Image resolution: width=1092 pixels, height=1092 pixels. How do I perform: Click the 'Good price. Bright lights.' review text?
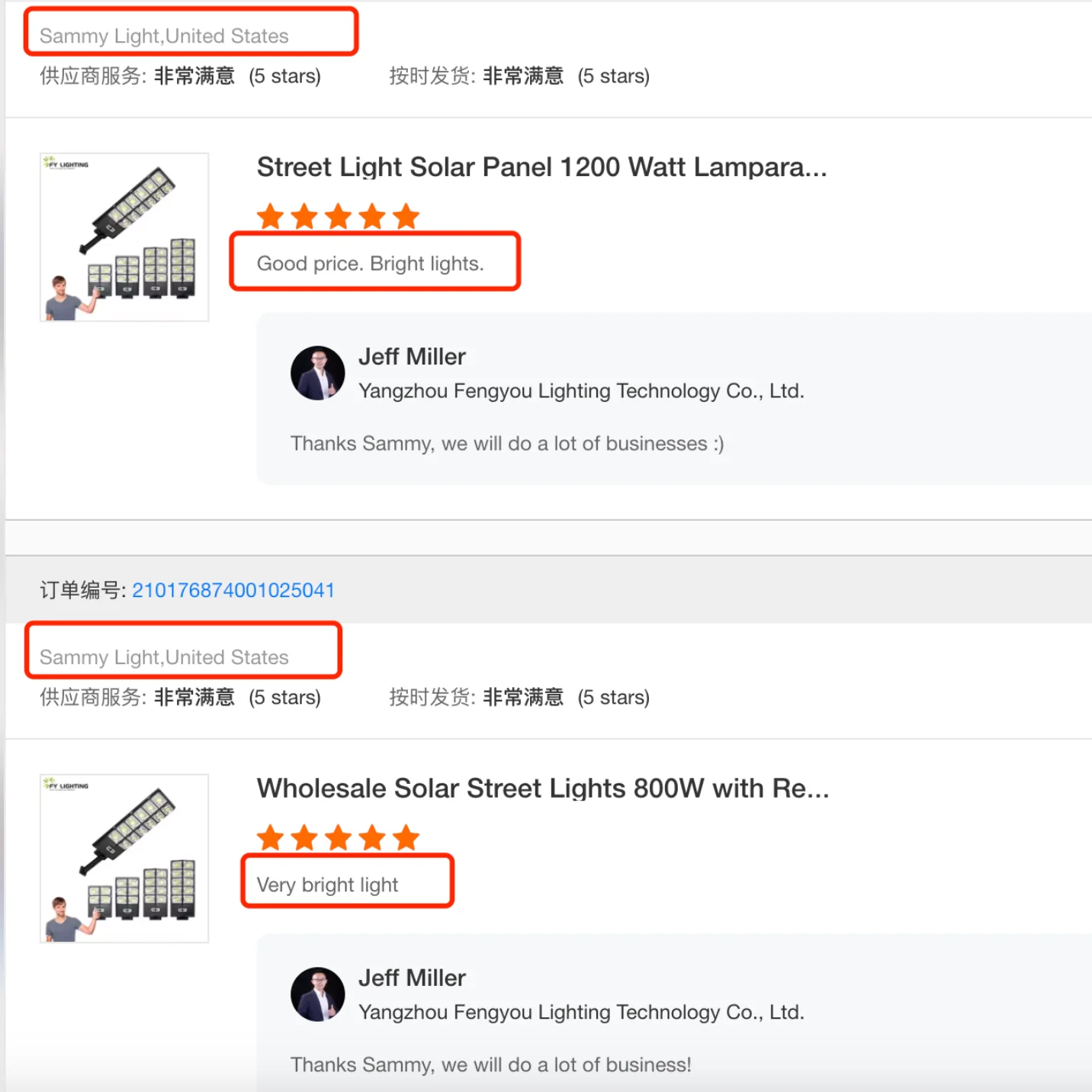tap(371, 264)
